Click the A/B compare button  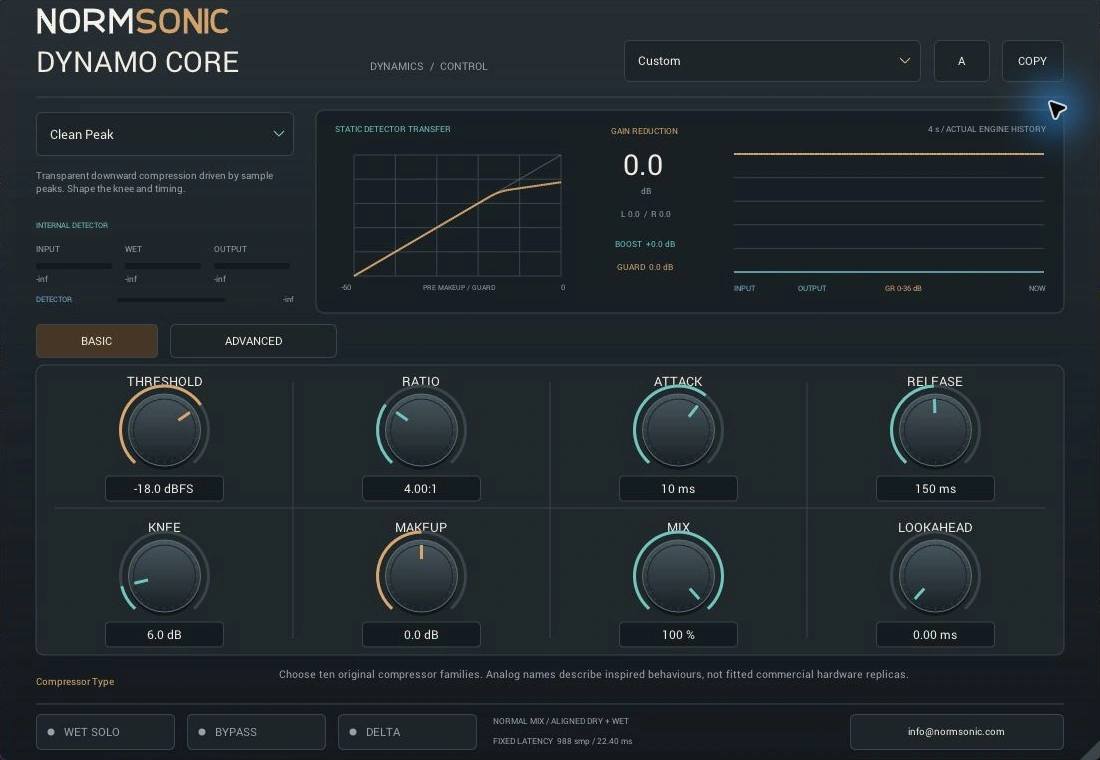click(x=961, y=61)
